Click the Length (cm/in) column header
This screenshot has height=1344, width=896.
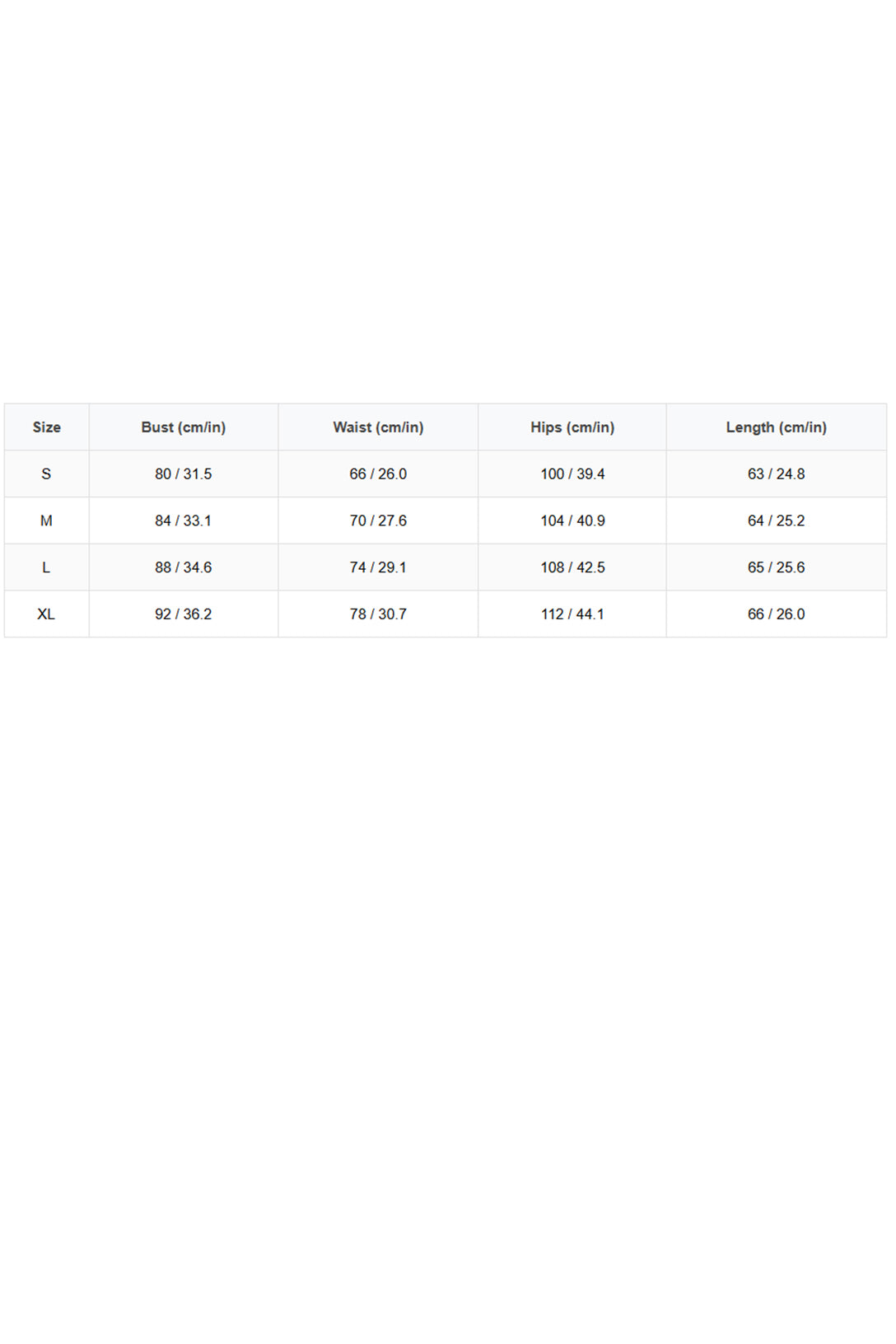pos(777,427)
